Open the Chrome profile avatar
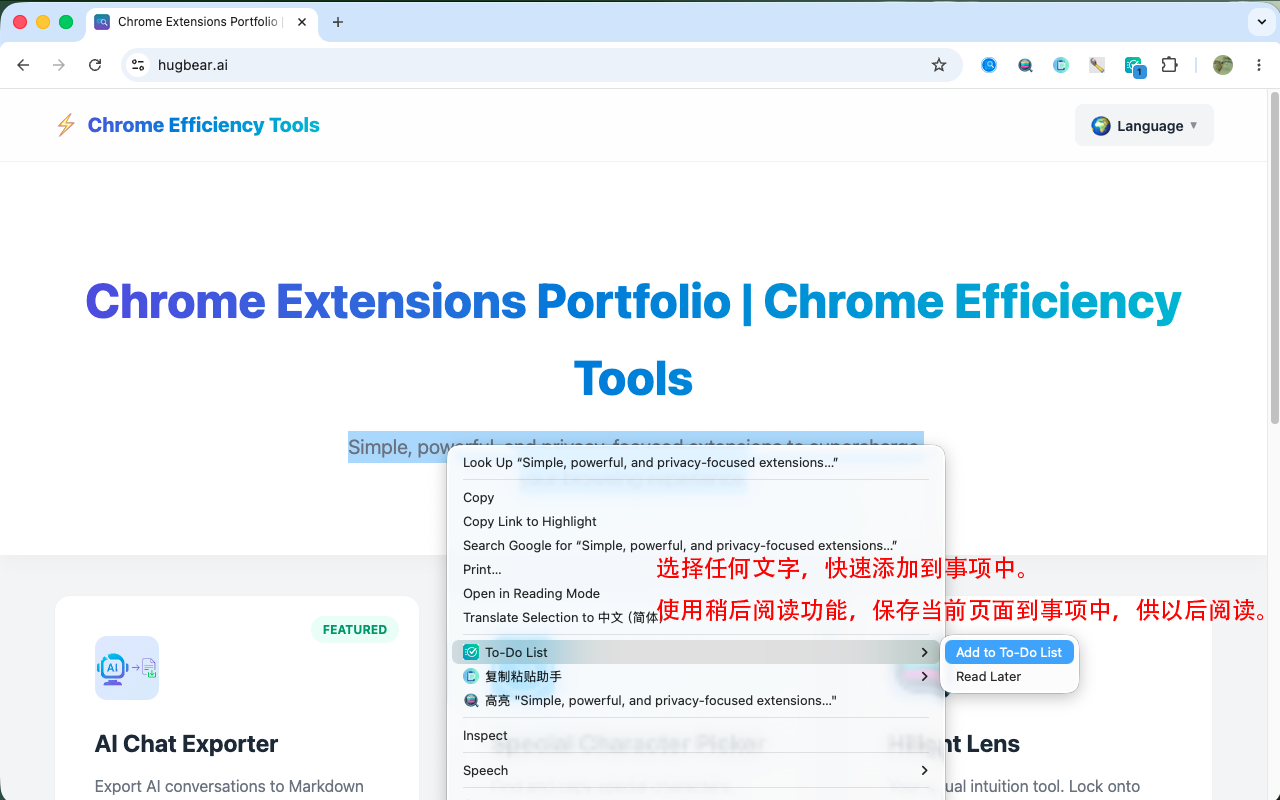This screenshot has height=800, width=1280. pyautogui.click(x=1223, y=65)
